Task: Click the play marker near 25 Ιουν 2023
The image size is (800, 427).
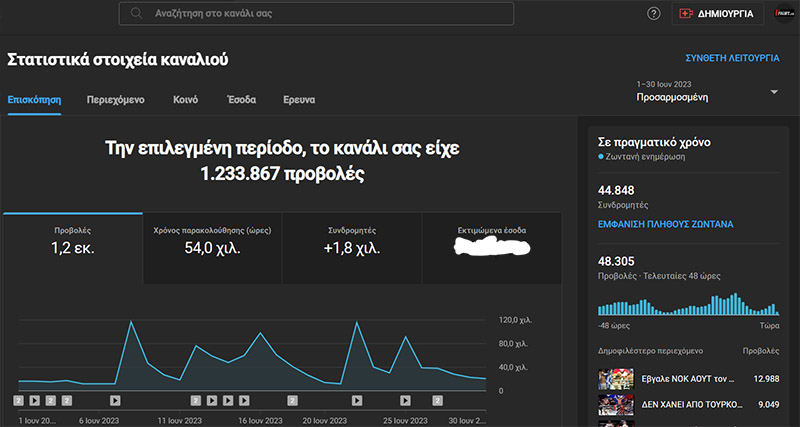Action: [405, 400]
